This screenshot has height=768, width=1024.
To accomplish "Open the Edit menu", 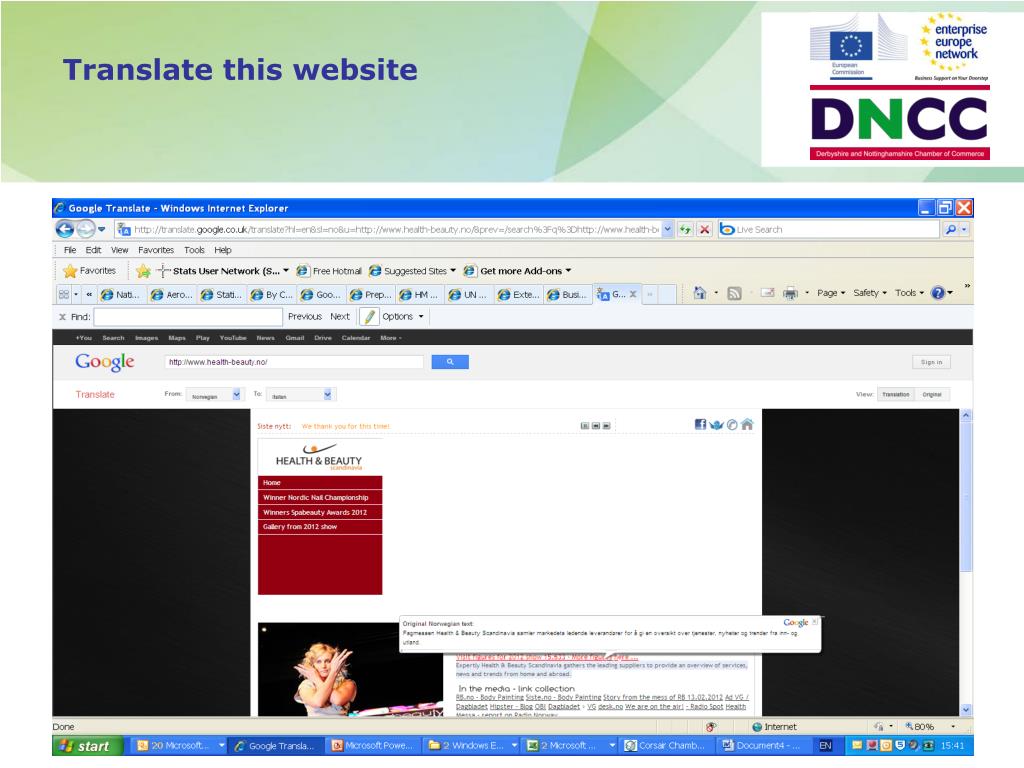I will tap(93, 249).
